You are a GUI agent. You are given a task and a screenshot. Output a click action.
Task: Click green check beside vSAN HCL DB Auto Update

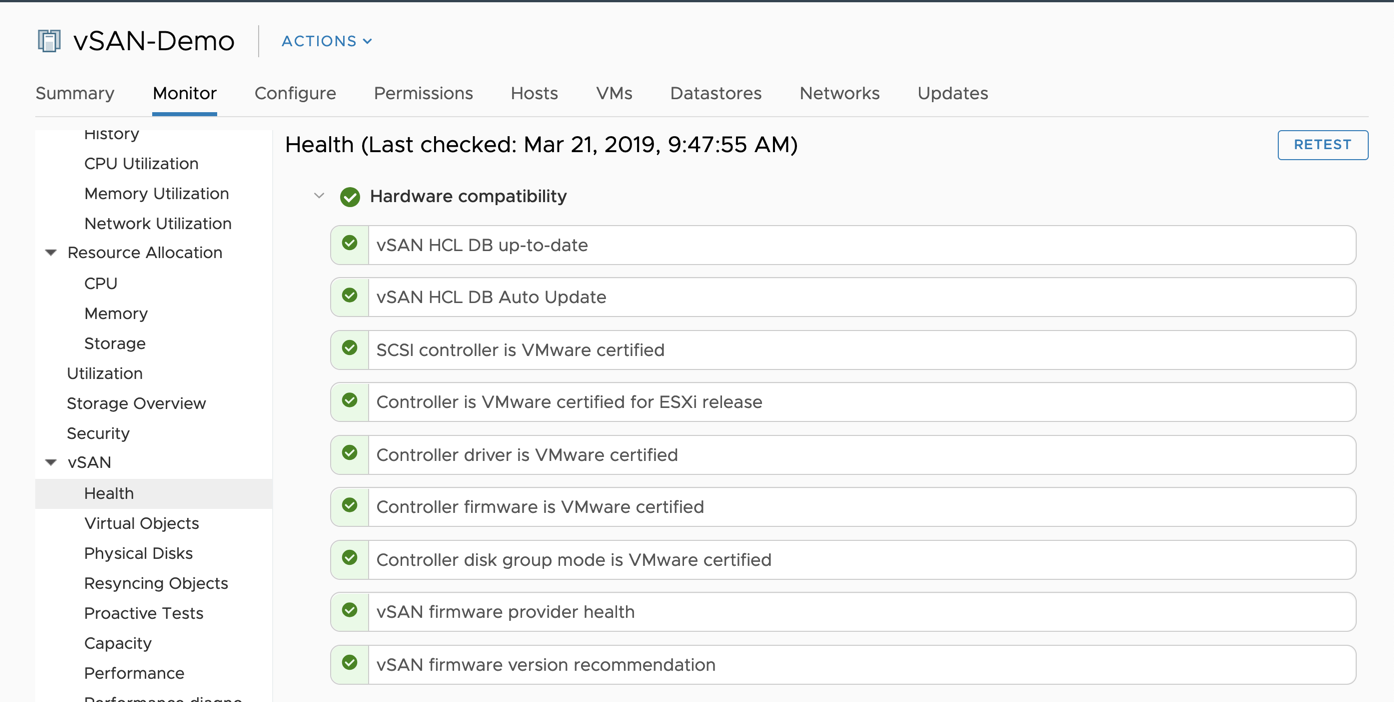(x=350, y=297)
